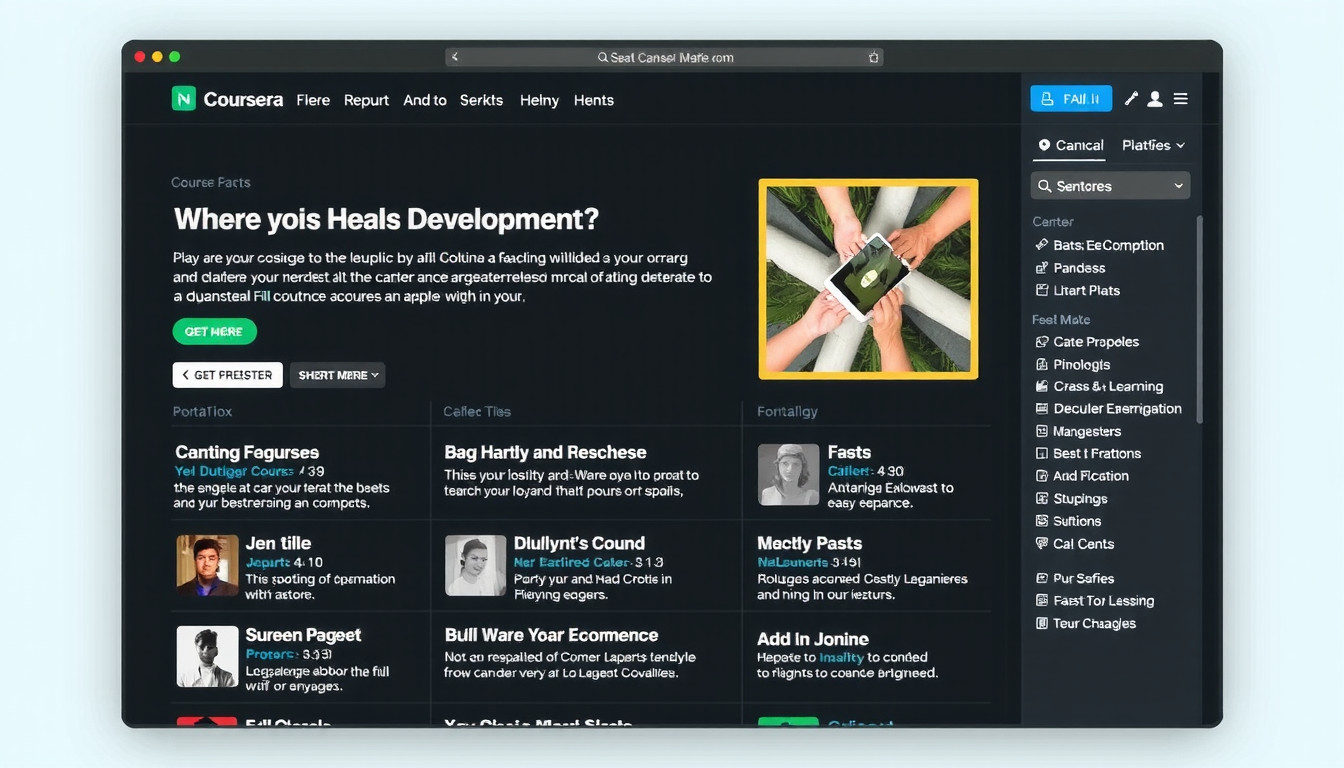This screenshot has height=768, width=1344.
Task: Open the Serkts navigation item
Action: (481, 100)
